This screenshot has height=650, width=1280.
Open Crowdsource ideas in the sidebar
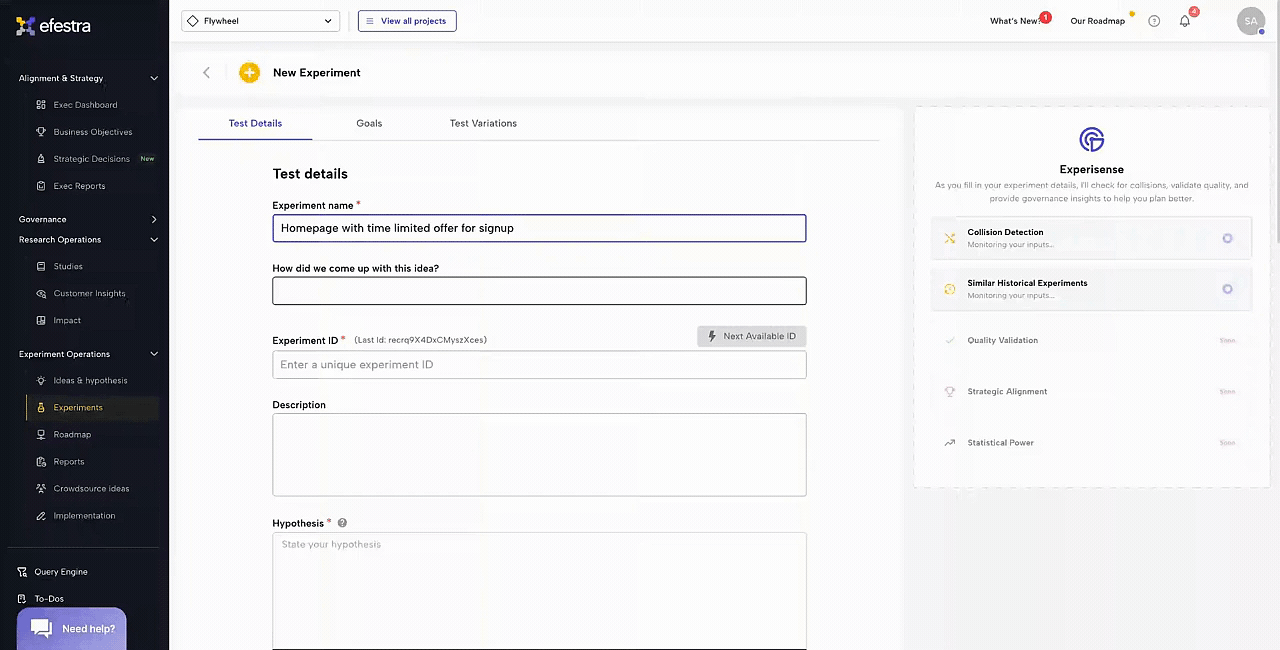(x=91, y=489)
